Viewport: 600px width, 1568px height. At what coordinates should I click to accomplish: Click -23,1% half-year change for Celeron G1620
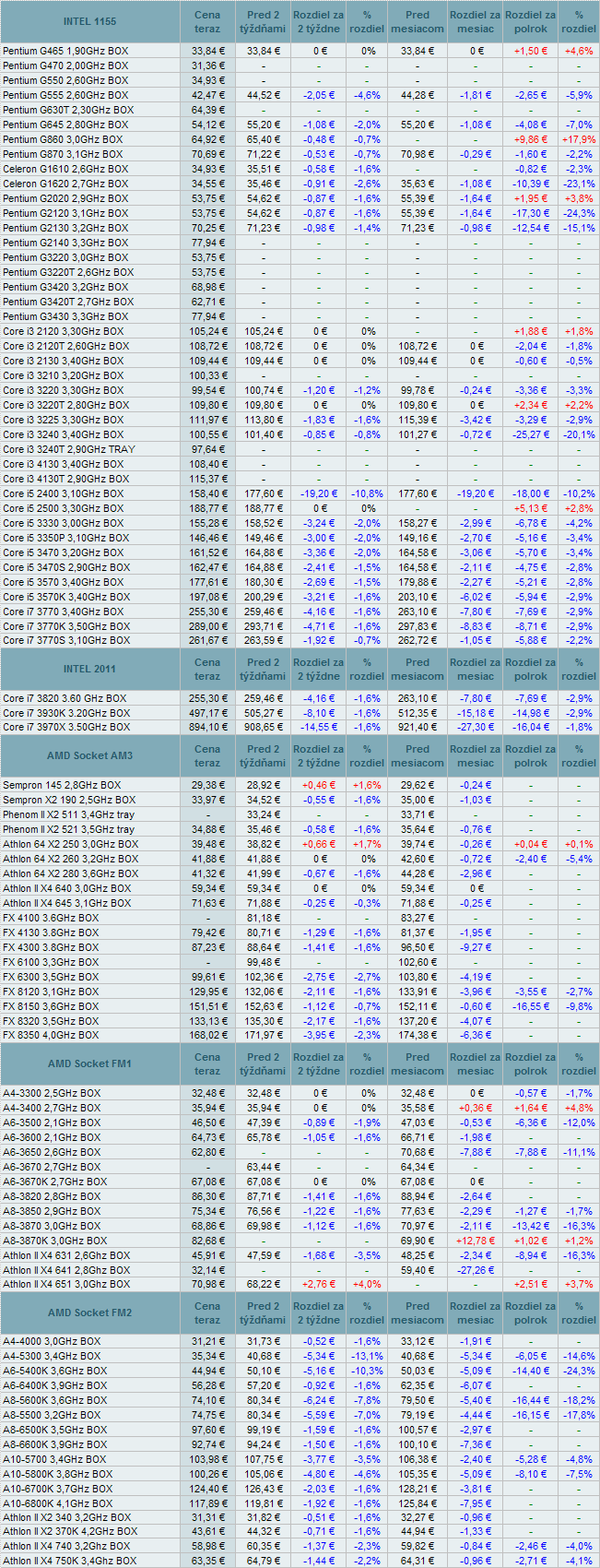[x=579, y=184]
